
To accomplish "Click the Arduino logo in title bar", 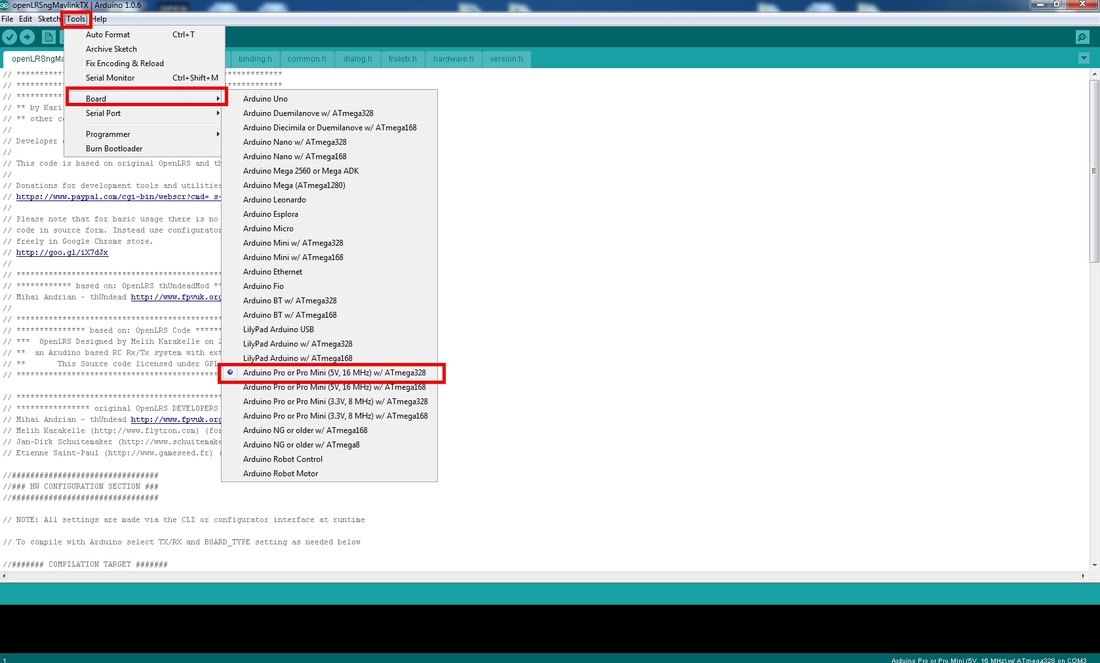I will coord(6,5).
